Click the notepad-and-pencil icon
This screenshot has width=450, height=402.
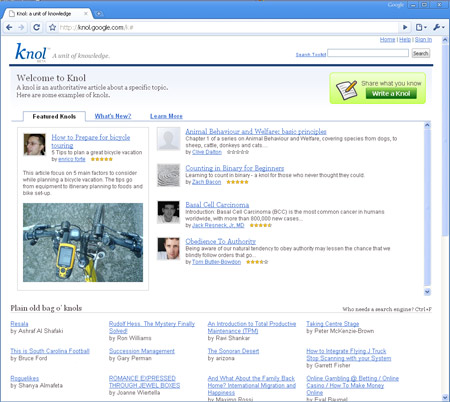347,90
